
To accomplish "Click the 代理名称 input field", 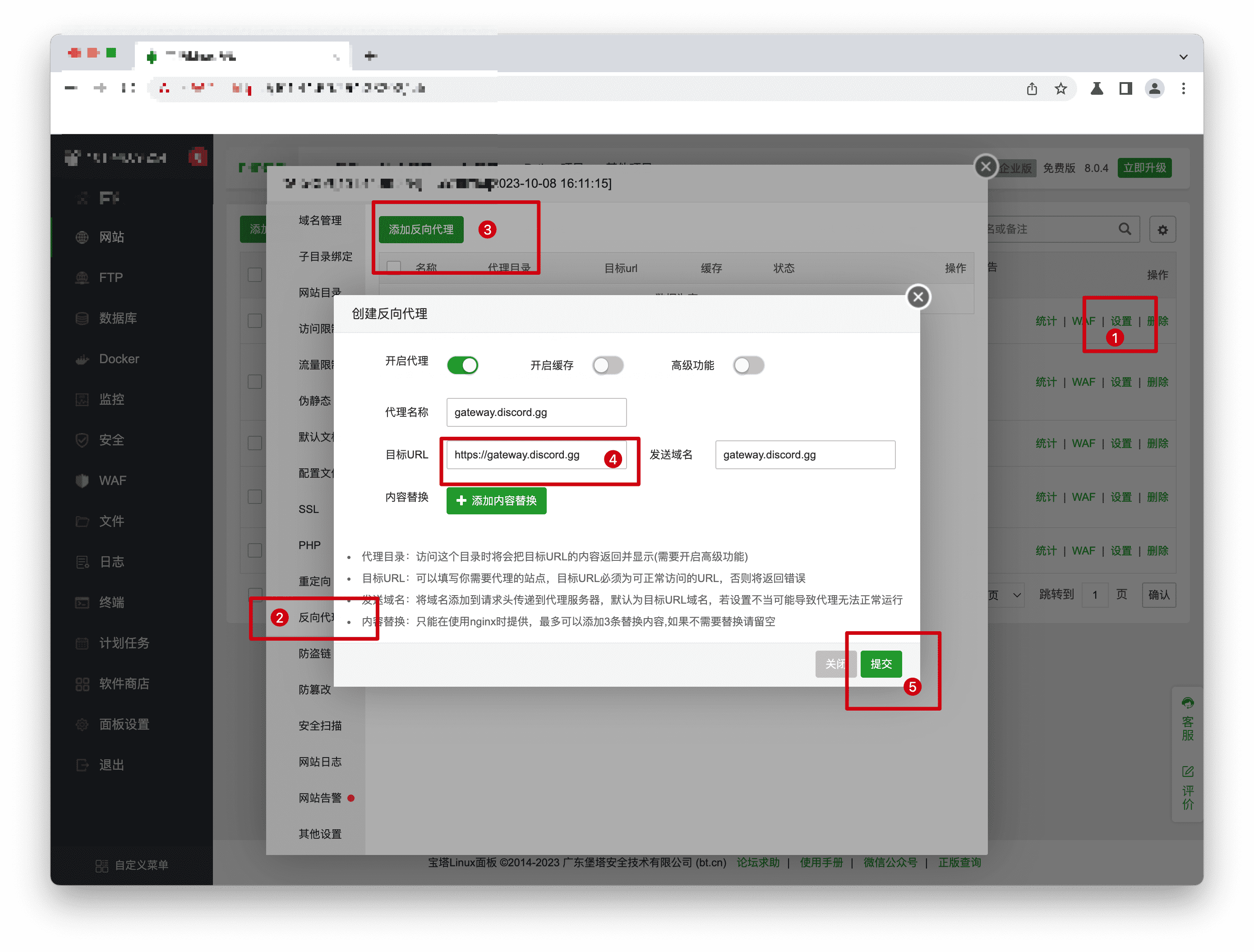I will click(536, 412).
